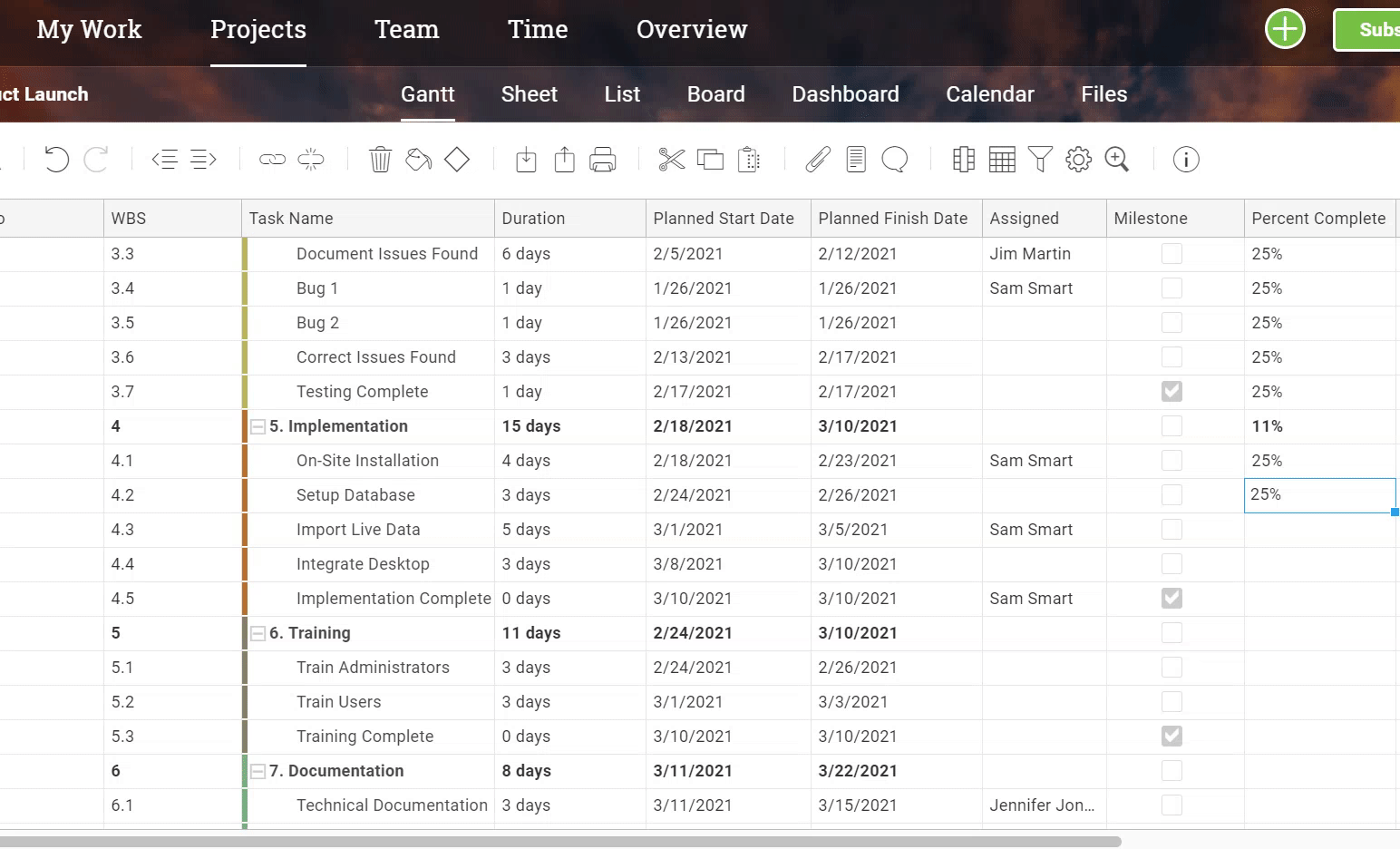
Task: Delete the selected task
Action: 380,159
